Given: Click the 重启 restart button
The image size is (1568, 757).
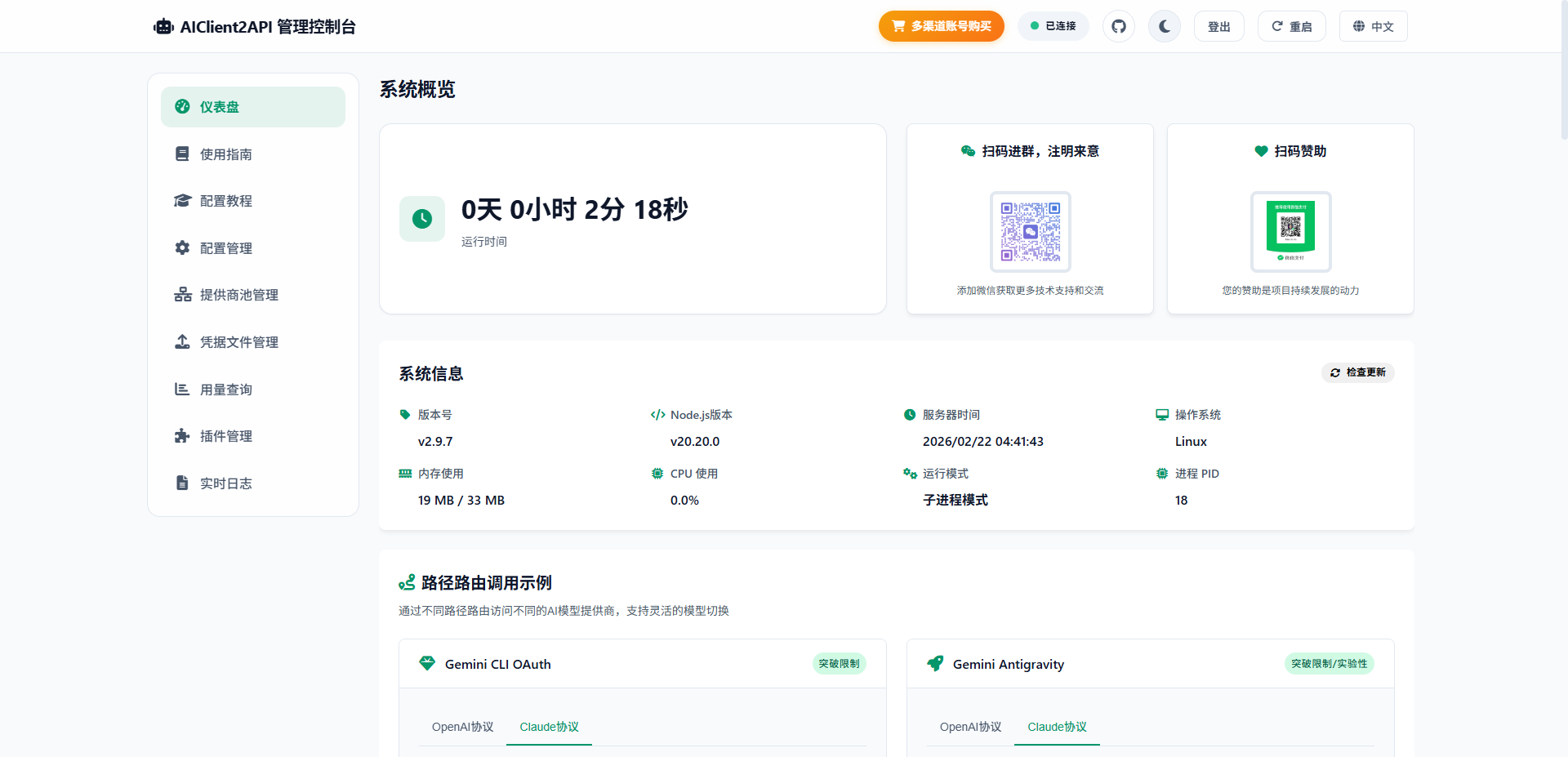Looking at the screenshot, I should click(x=1291, y=26).
